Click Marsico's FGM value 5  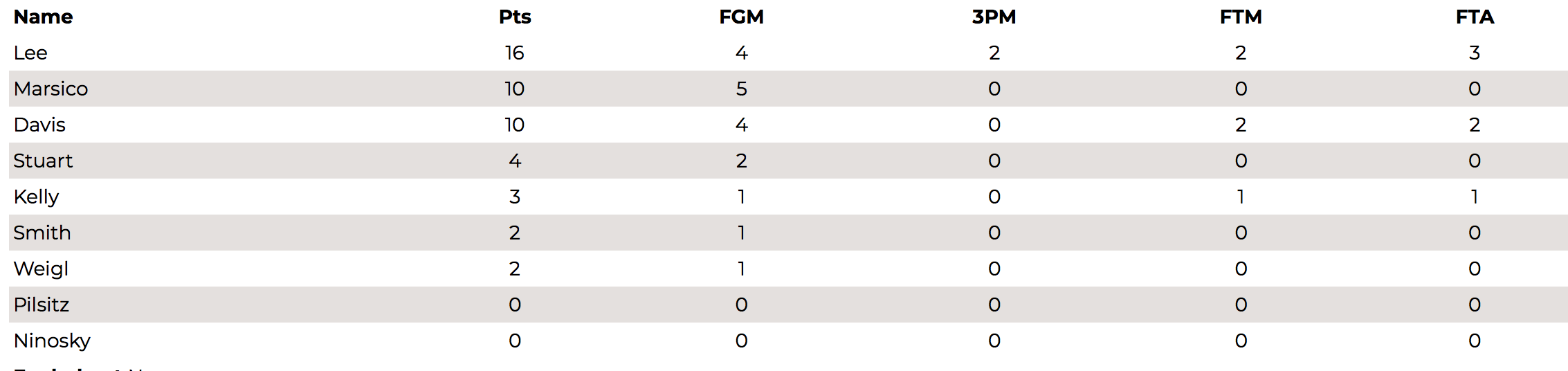point(742,89)
